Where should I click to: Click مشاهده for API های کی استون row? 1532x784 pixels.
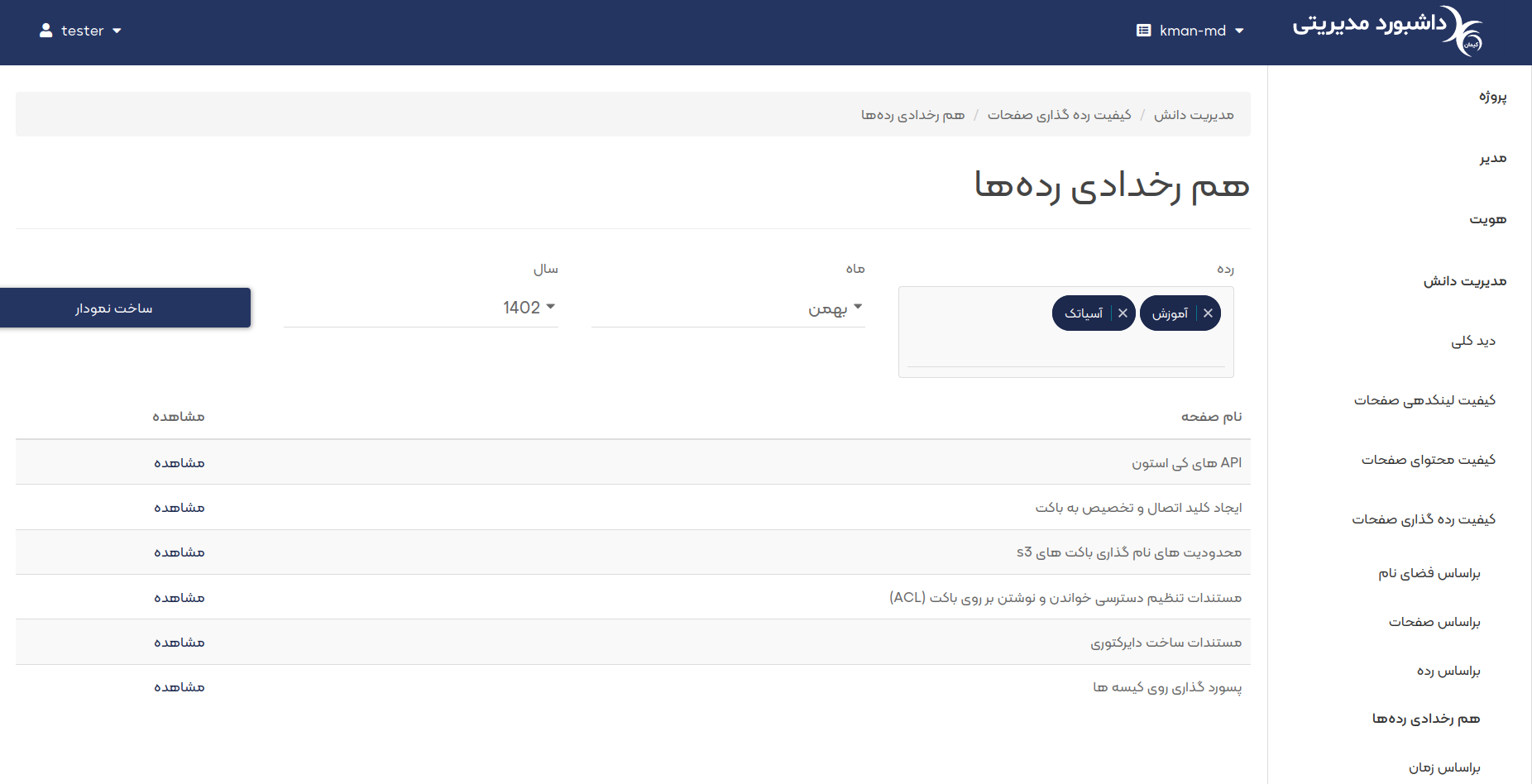pos(180,463)
